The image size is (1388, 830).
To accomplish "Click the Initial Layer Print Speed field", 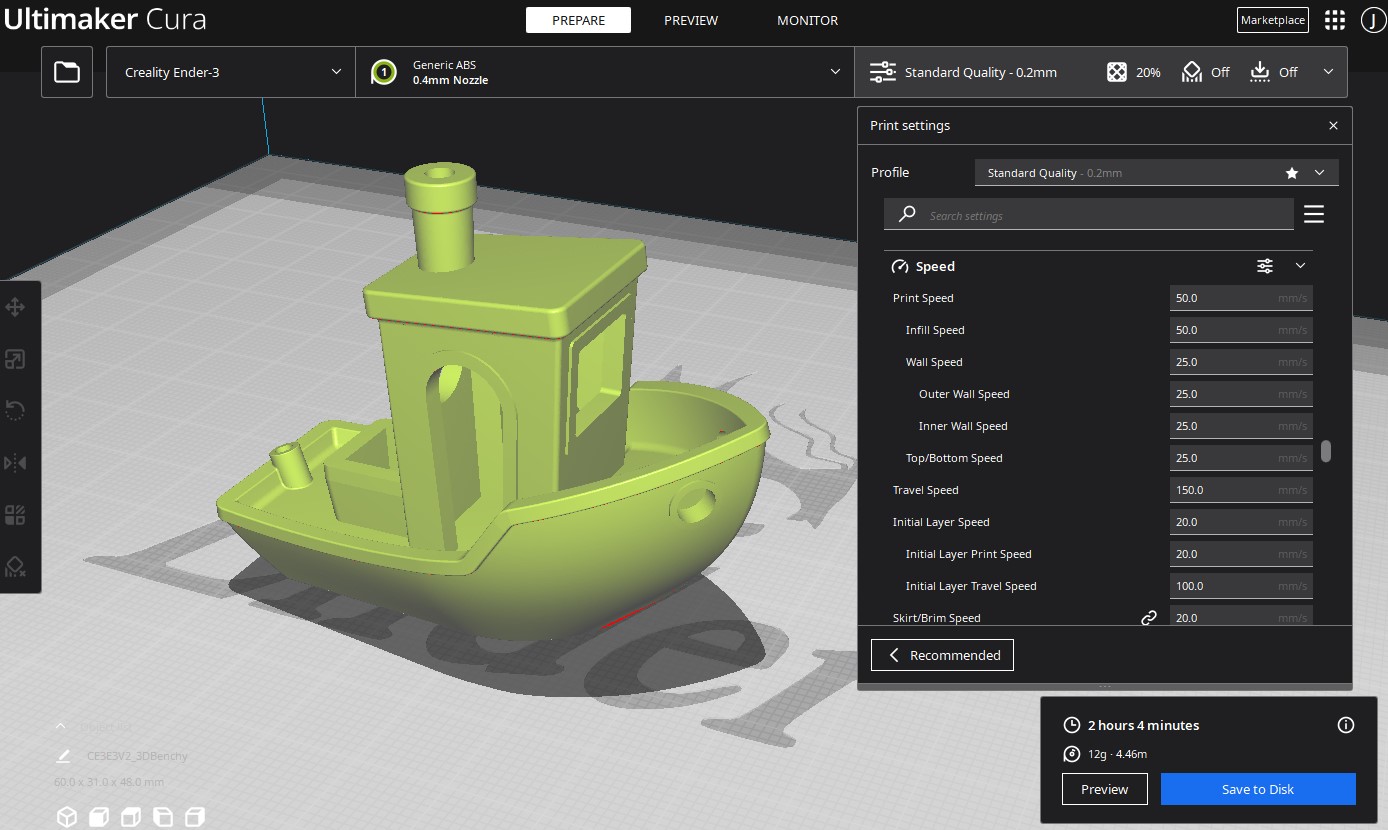I will click(1241, 554).
